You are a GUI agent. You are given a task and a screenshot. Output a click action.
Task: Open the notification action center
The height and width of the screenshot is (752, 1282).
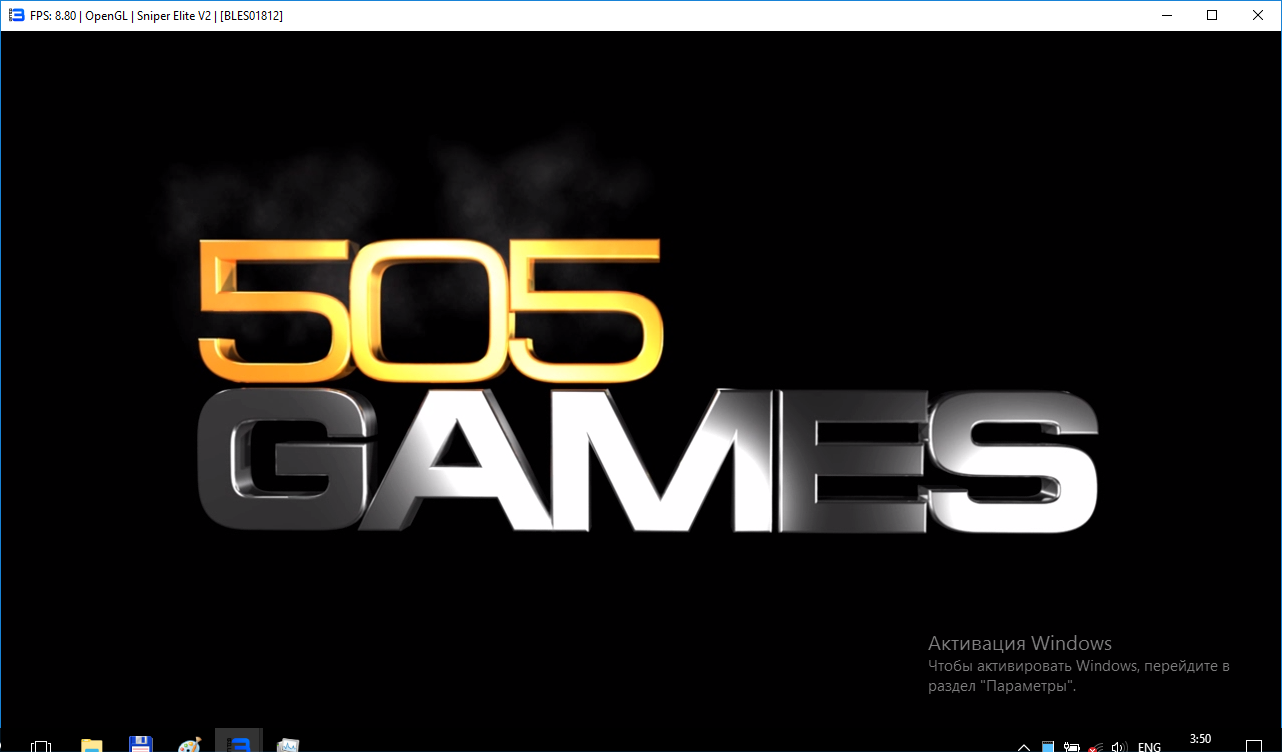coord(1255,746)
